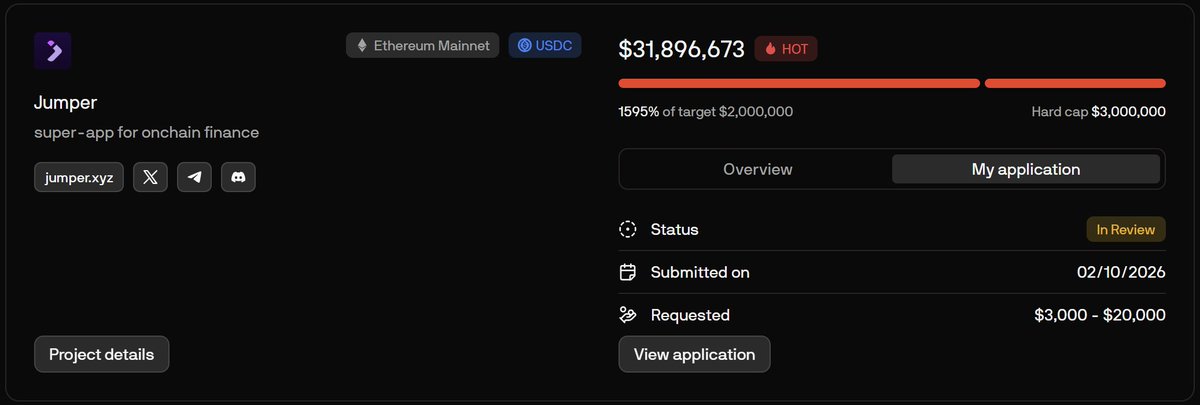Click the hard cap progress segment
Screen dimensions: 1200x405
(x=1075, y=83)
